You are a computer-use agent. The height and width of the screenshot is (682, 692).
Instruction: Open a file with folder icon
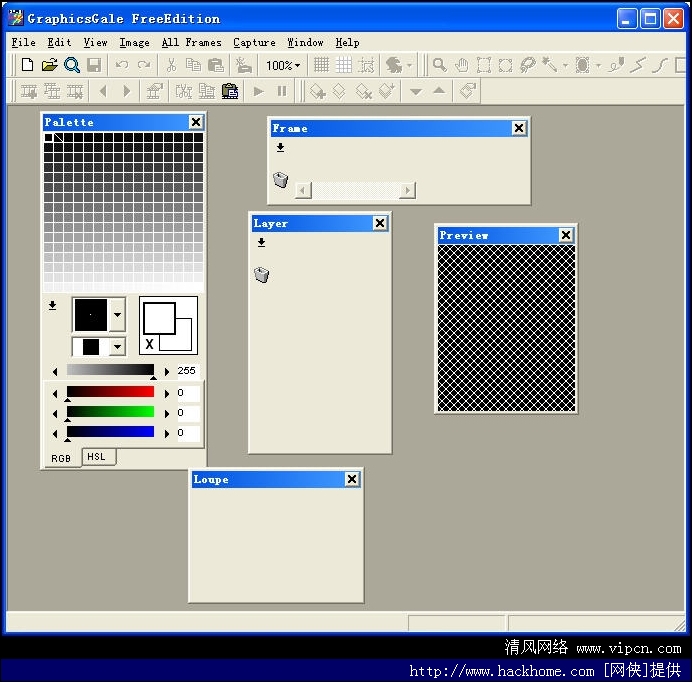[49, 65]
